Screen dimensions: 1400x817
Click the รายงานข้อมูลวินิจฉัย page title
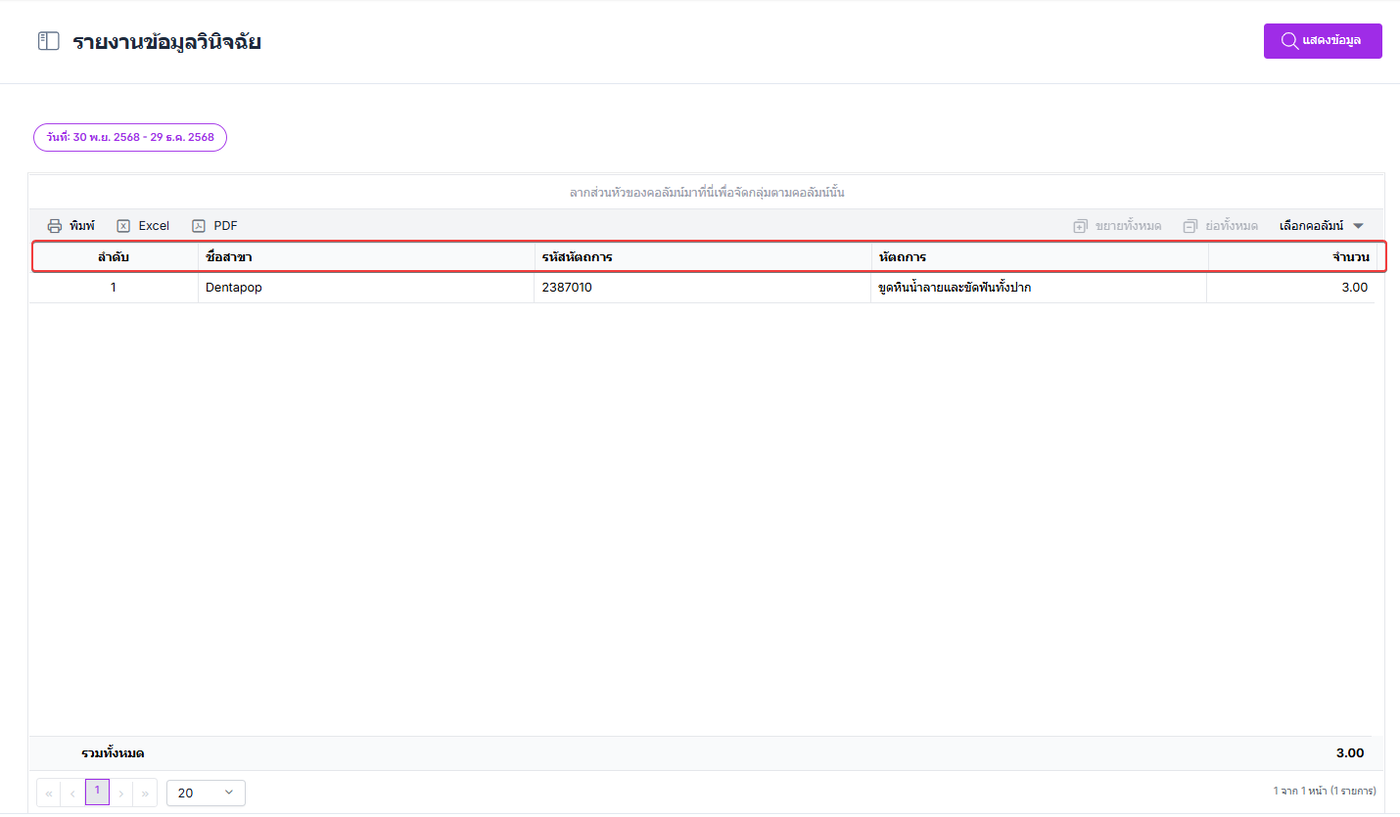pos(167,42)
